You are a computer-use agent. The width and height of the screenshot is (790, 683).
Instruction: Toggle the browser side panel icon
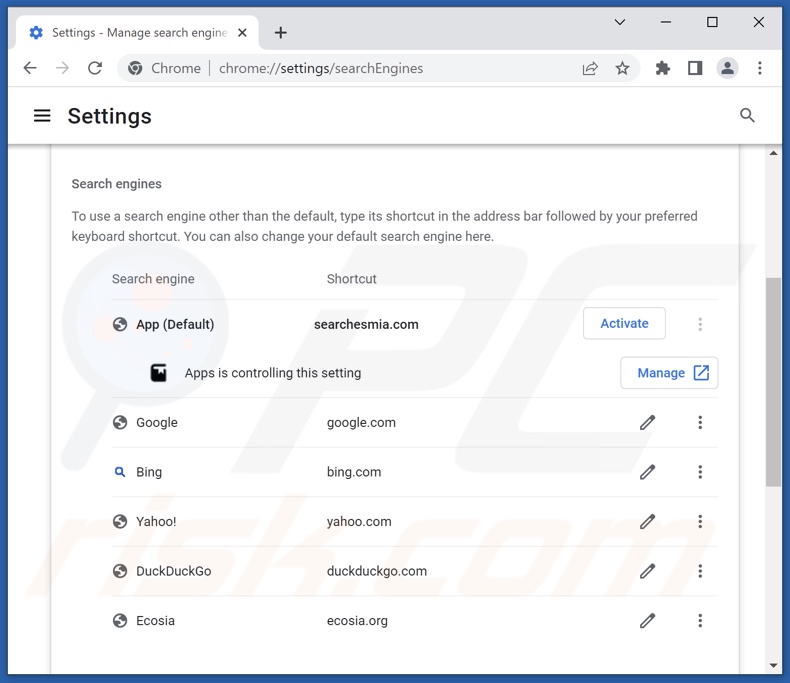pyautogui.click(x=695, y=68)
